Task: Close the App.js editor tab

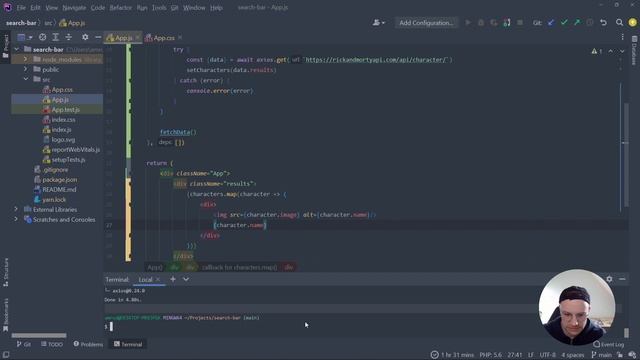Action: 138,38
